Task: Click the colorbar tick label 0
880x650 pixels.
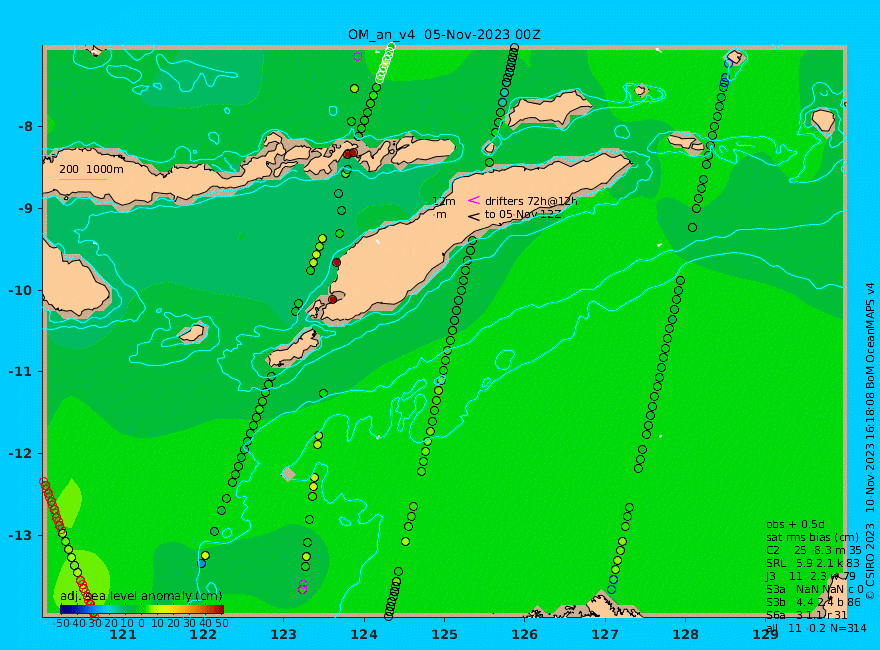Action: click(141, 623)
